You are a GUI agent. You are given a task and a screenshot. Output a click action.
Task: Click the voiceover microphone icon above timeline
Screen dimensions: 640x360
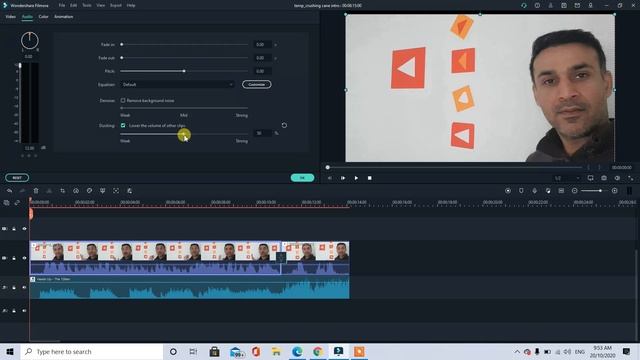534,191
